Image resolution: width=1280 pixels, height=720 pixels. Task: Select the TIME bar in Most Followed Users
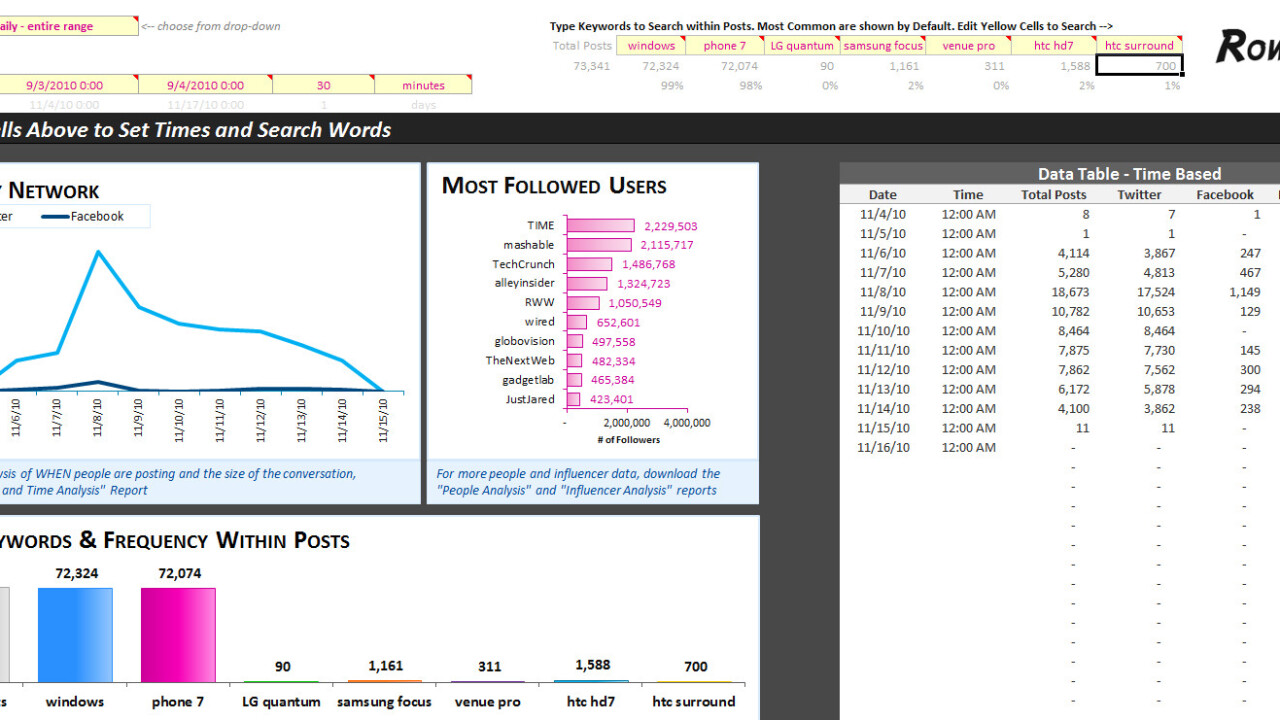click(x=600, y=226)
